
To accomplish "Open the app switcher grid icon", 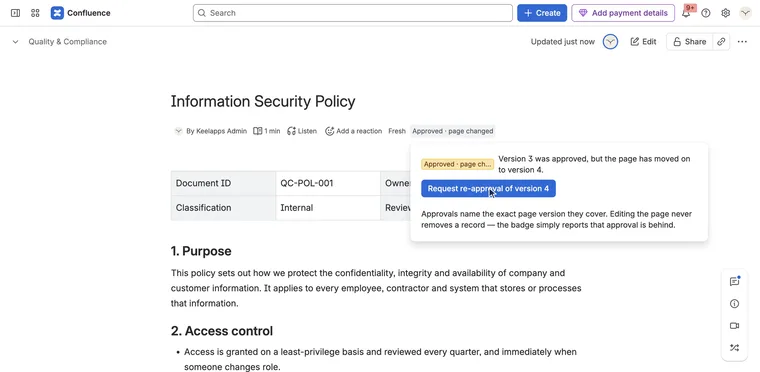I will [x=35, y=13].
